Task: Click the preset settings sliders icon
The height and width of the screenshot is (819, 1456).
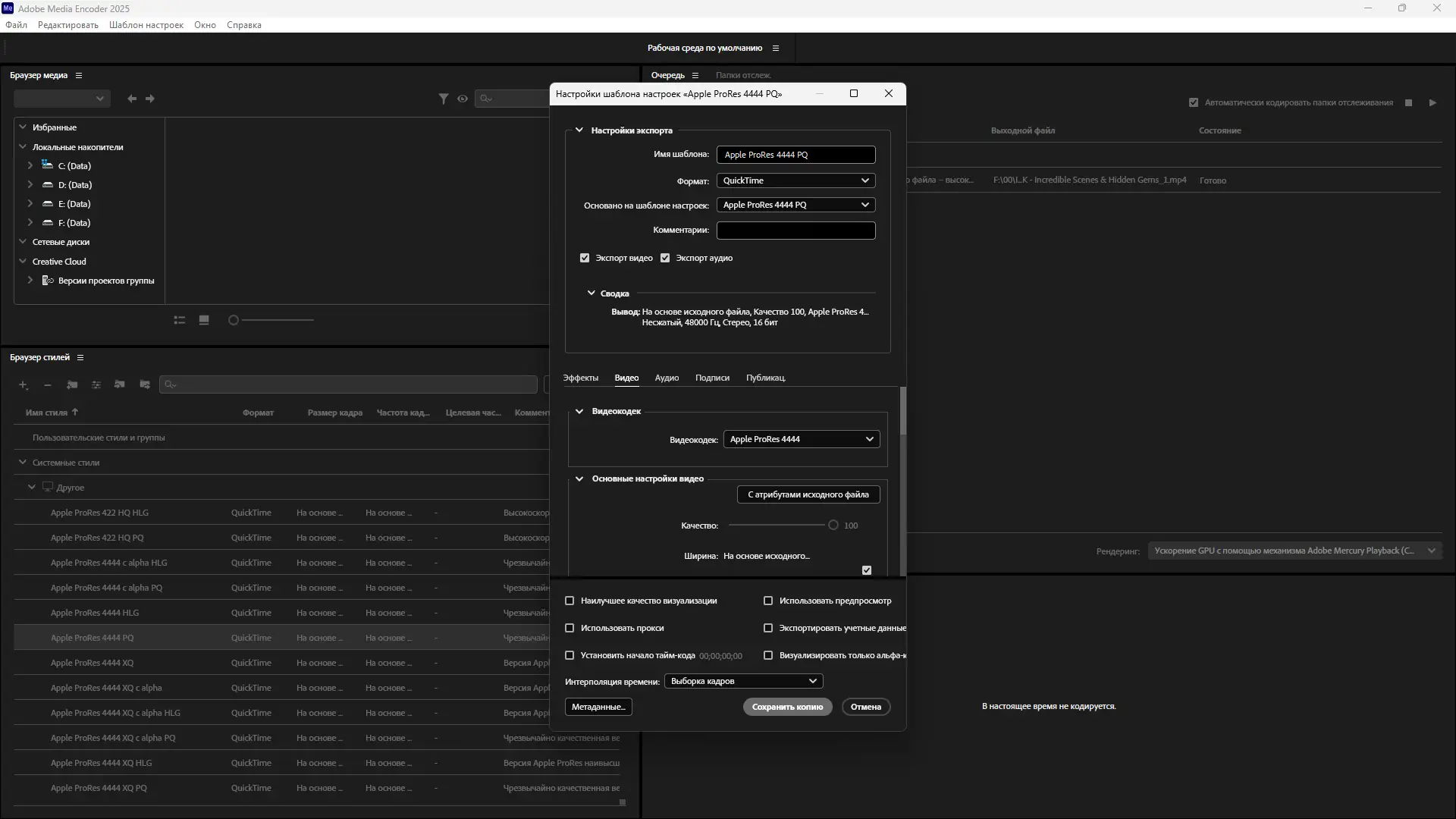Action: point(96,385)
